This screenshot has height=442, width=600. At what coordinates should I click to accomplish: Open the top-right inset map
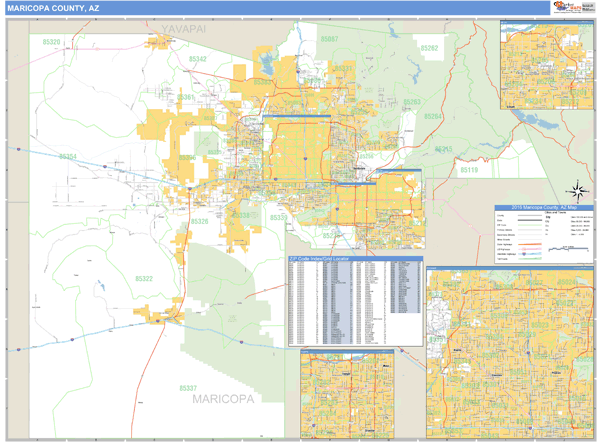(547, 65)
